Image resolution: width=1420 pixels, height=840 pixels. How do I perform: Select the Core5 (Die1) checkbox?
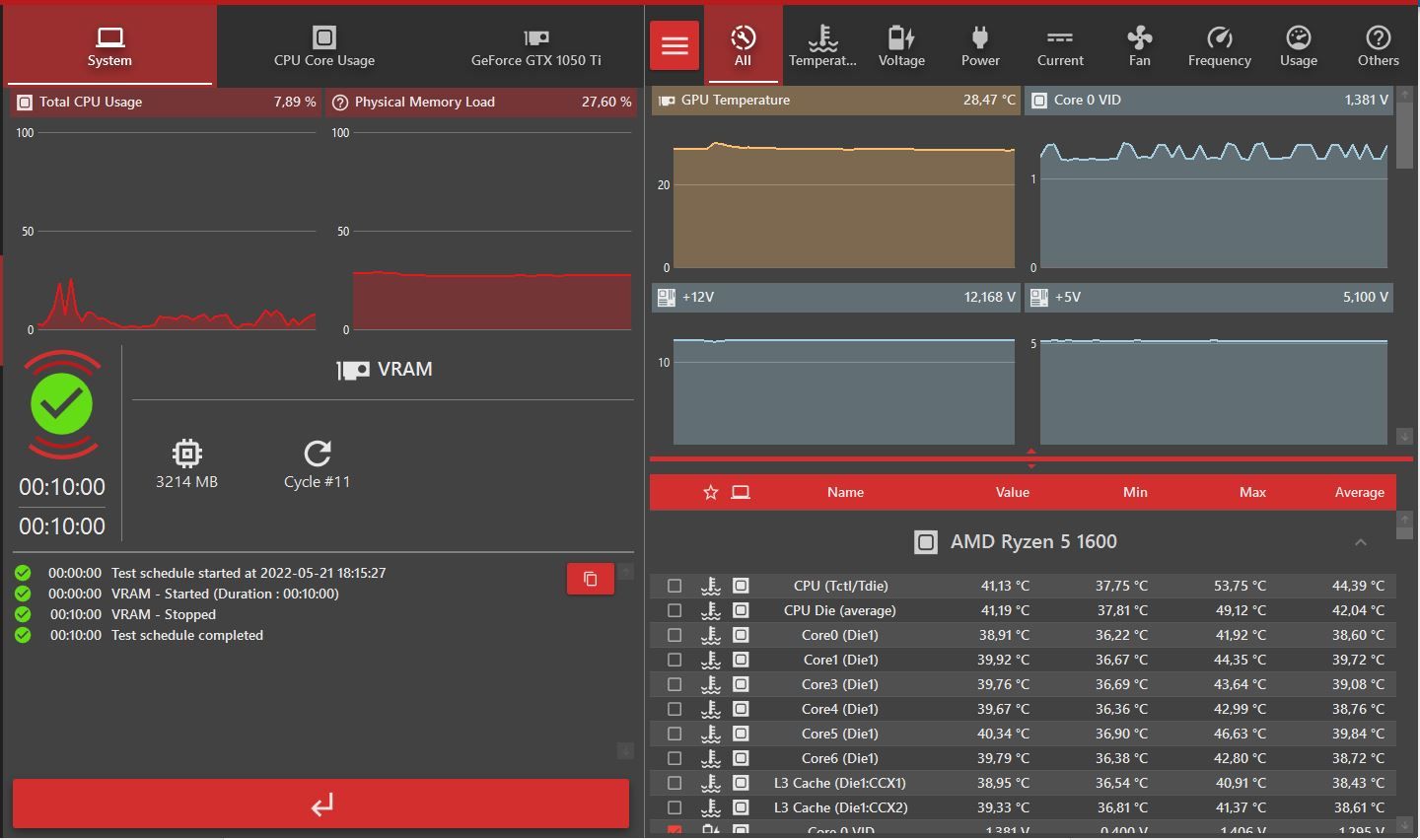(x=674, y=734)
